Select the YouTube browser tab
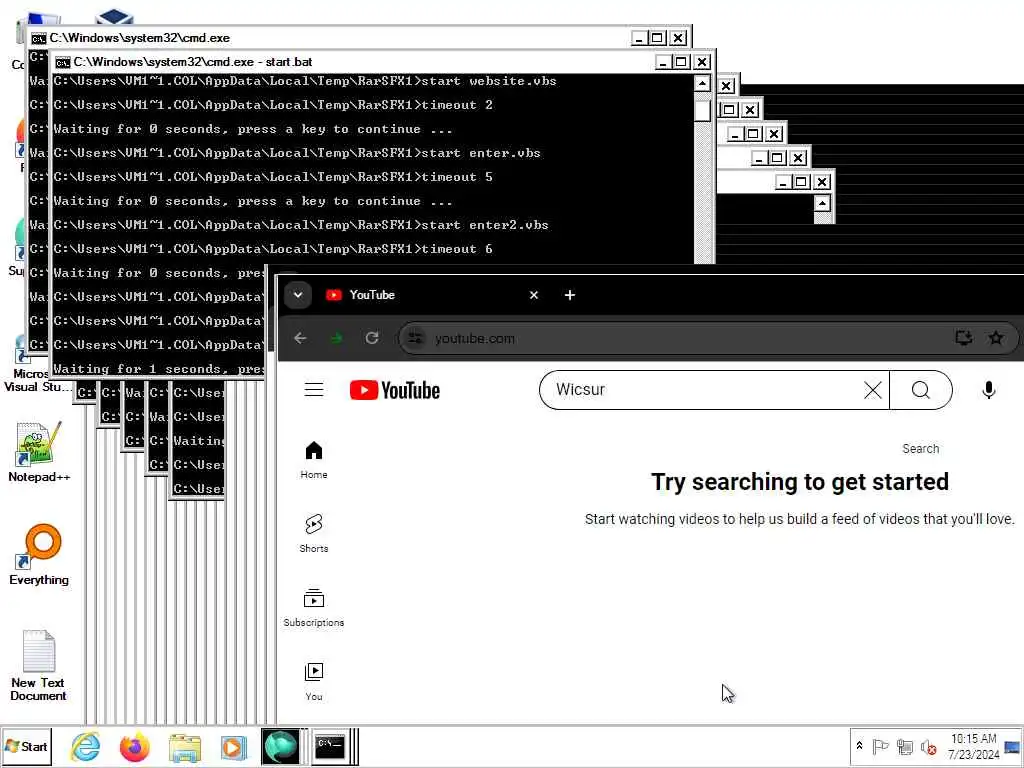Viewport: 1024px width, 768px height. coord(431,295)
